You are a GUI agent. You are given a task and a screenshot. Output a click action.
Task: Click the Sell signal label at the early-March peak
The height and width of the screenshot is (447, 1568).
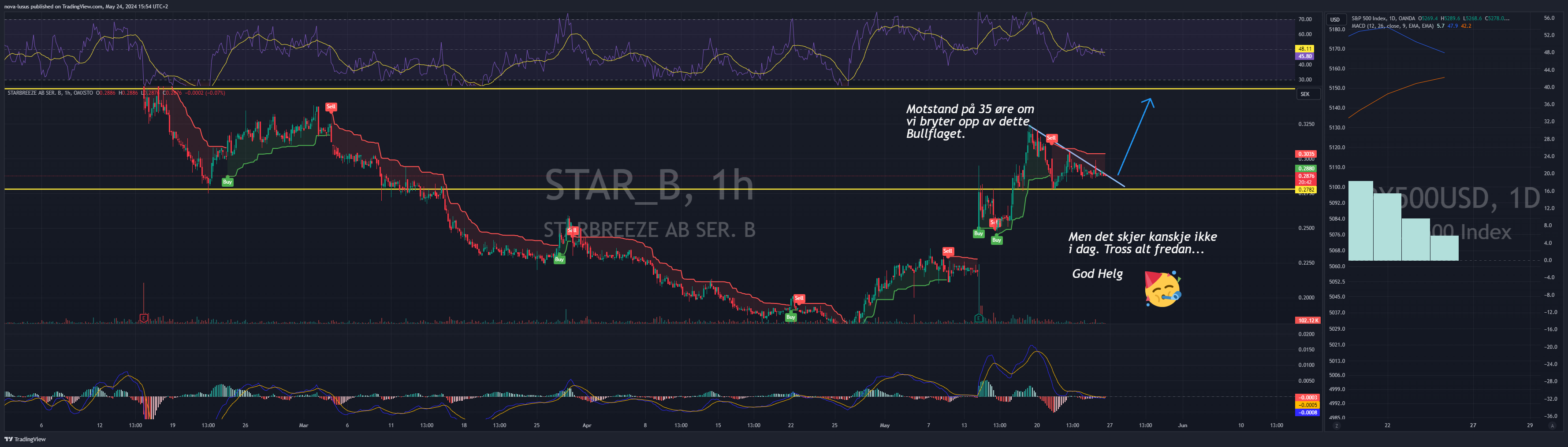[x=331, y=107]
